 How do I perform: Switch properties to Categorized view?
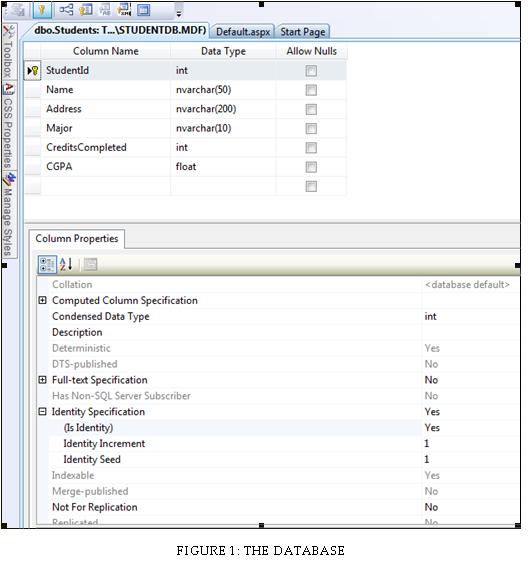pos(47,265)
